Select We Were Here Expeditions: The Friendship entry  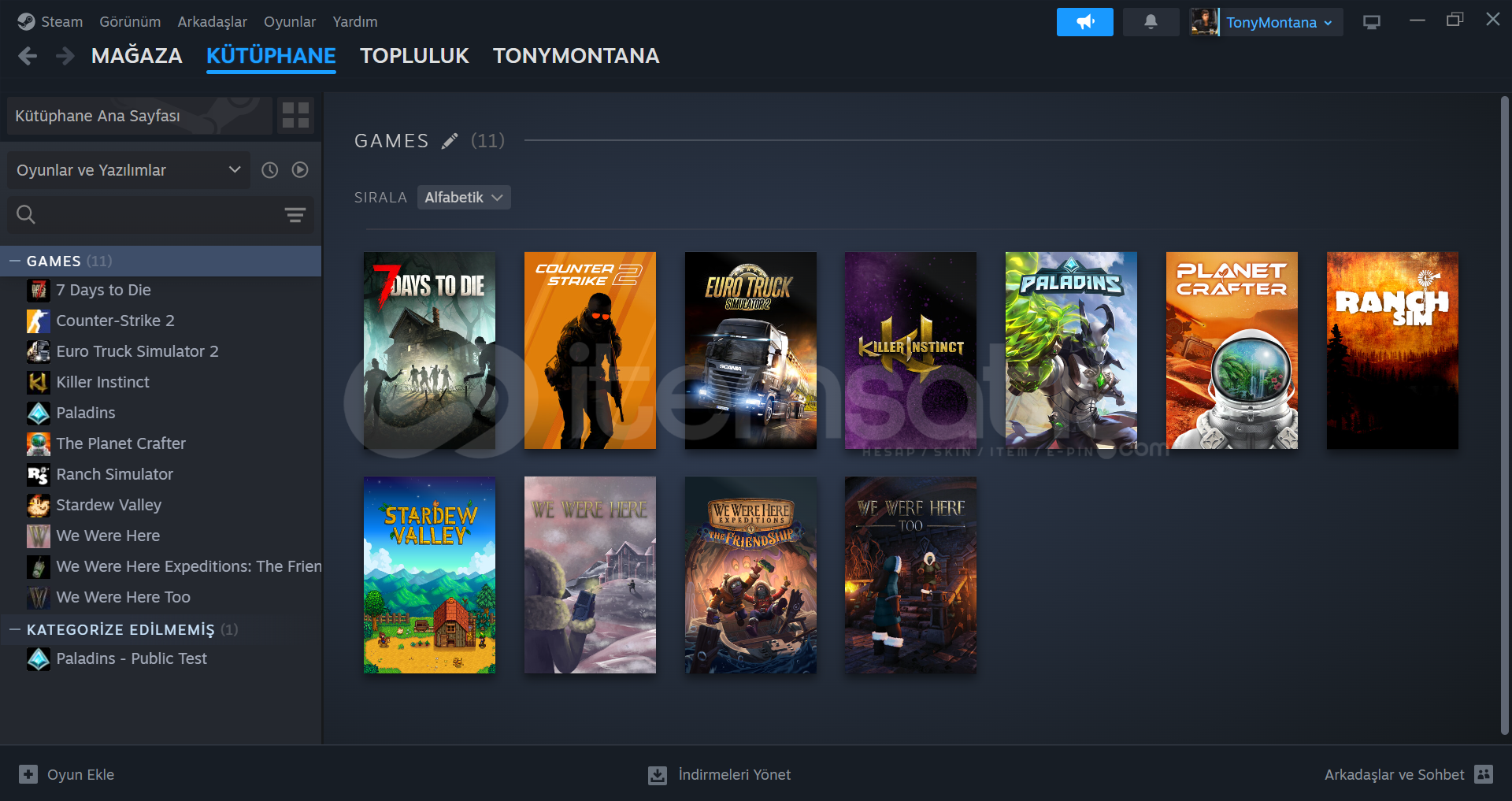pyautogui.click(x=161, y=567)
